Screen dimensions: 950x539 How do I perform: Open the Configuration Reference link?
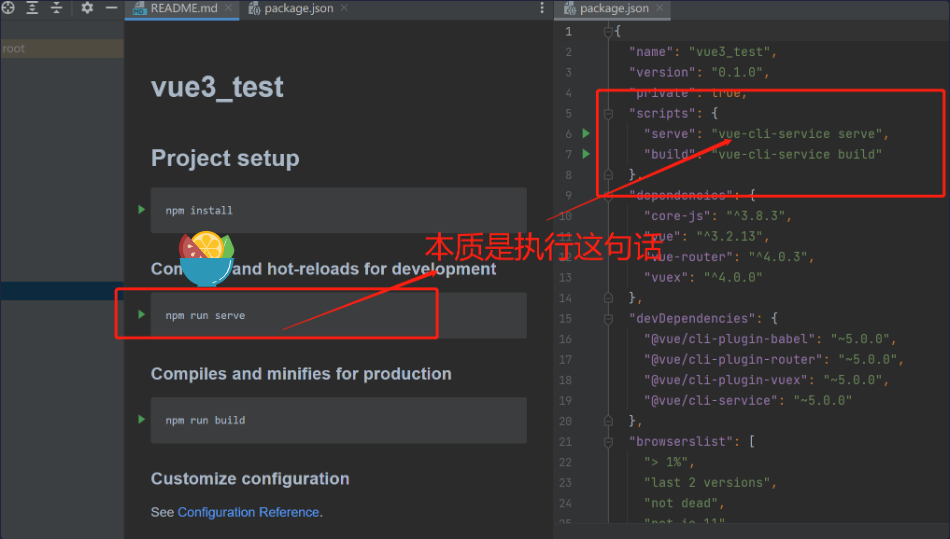tap(248, 512)
